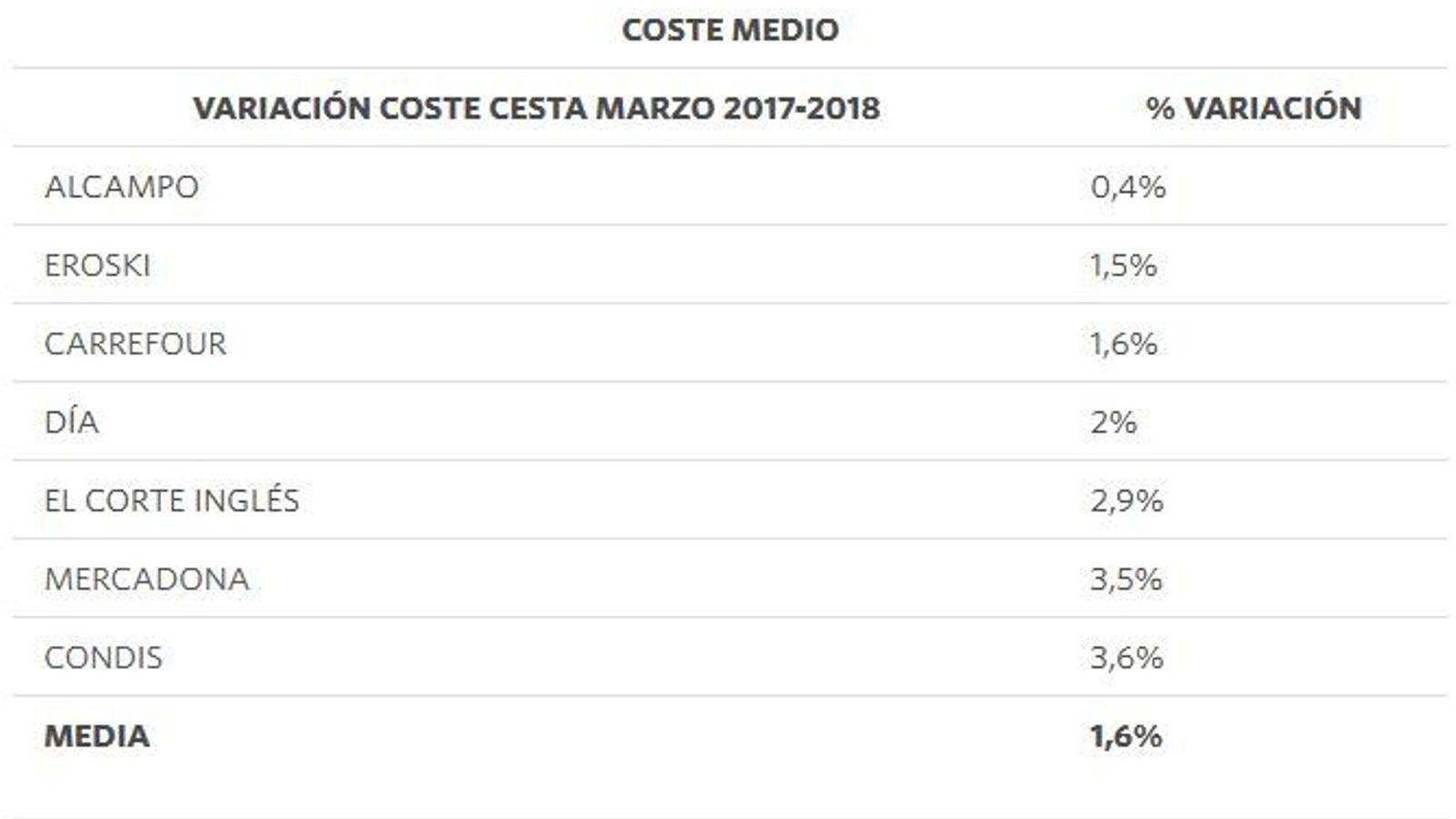Select the bold MEDIA row label
This screenshot has height=819, width=1456.
pos(96,736)
